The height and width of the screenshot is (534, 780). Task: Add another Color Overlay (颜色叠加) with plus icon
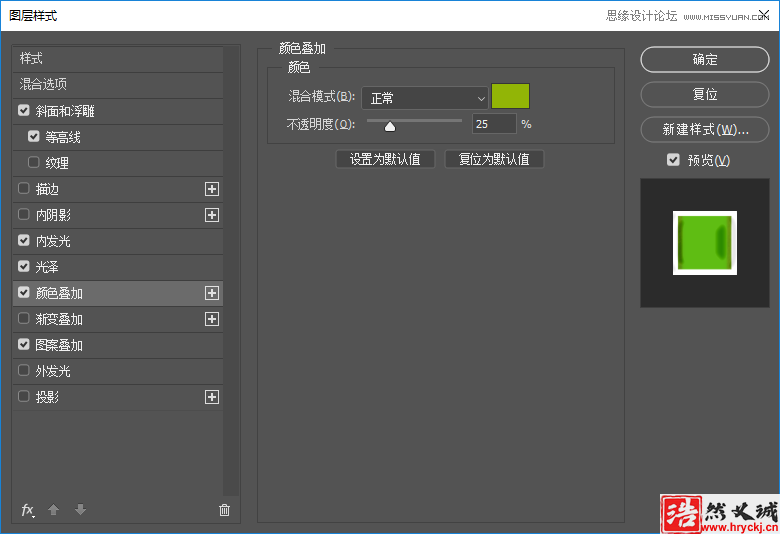[x=212, y=293]
